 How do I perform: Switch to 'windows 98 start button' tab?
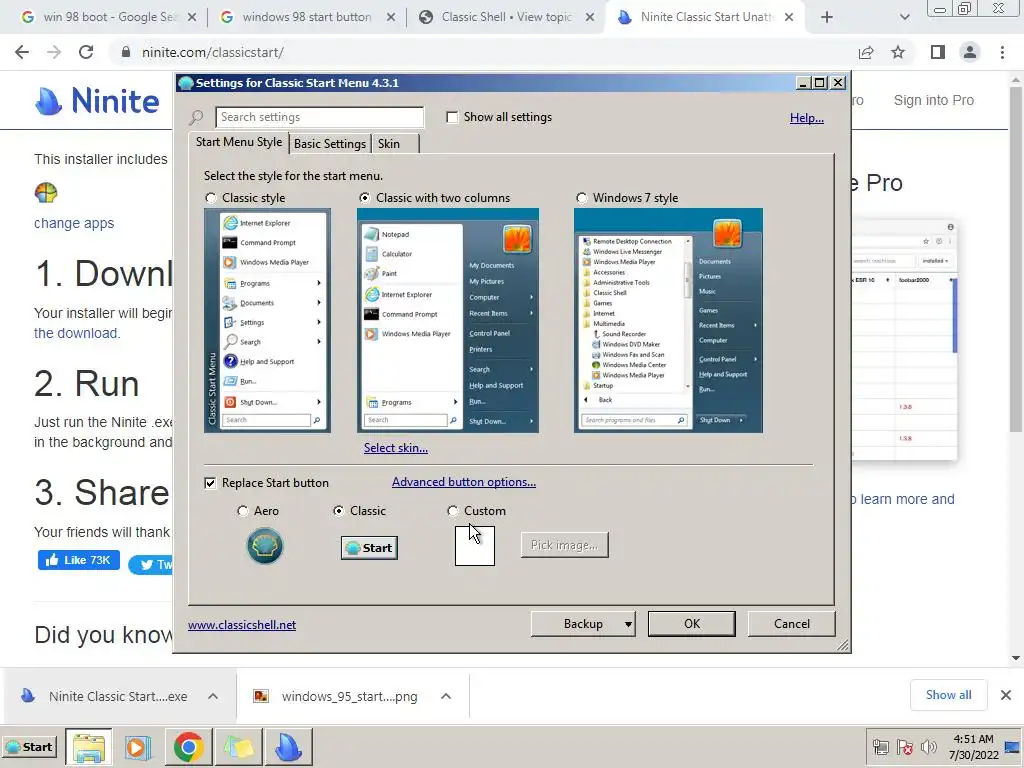[306, 18]
